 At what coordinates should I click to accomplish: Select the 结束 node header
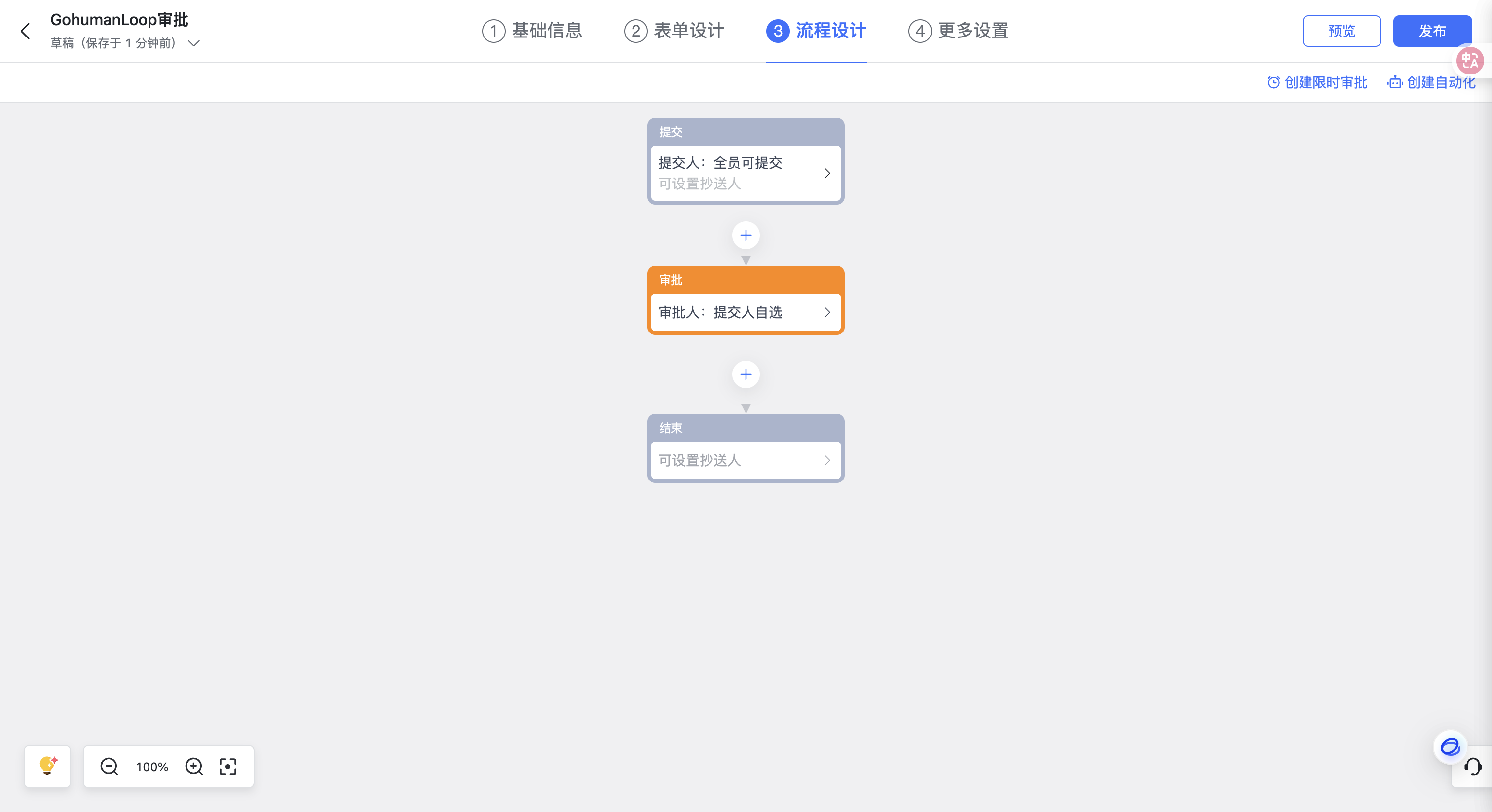746,428
